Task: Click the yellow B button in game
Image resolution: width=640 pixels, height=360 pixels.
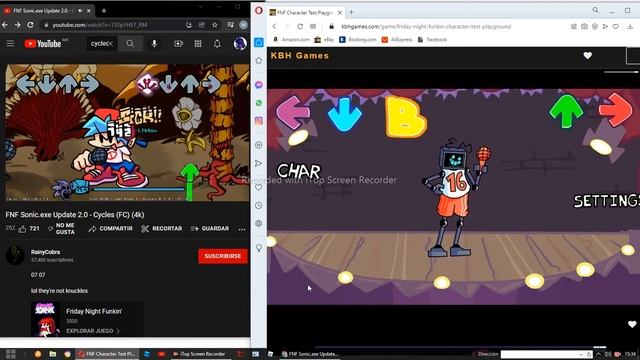Action: click(x=406, y=117)
